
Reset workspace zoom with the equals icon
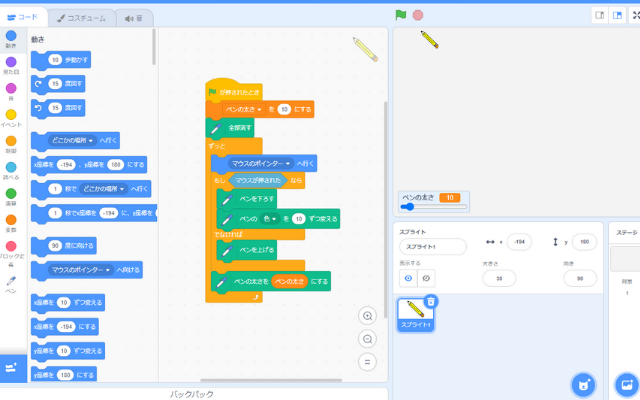pos(367,361)
